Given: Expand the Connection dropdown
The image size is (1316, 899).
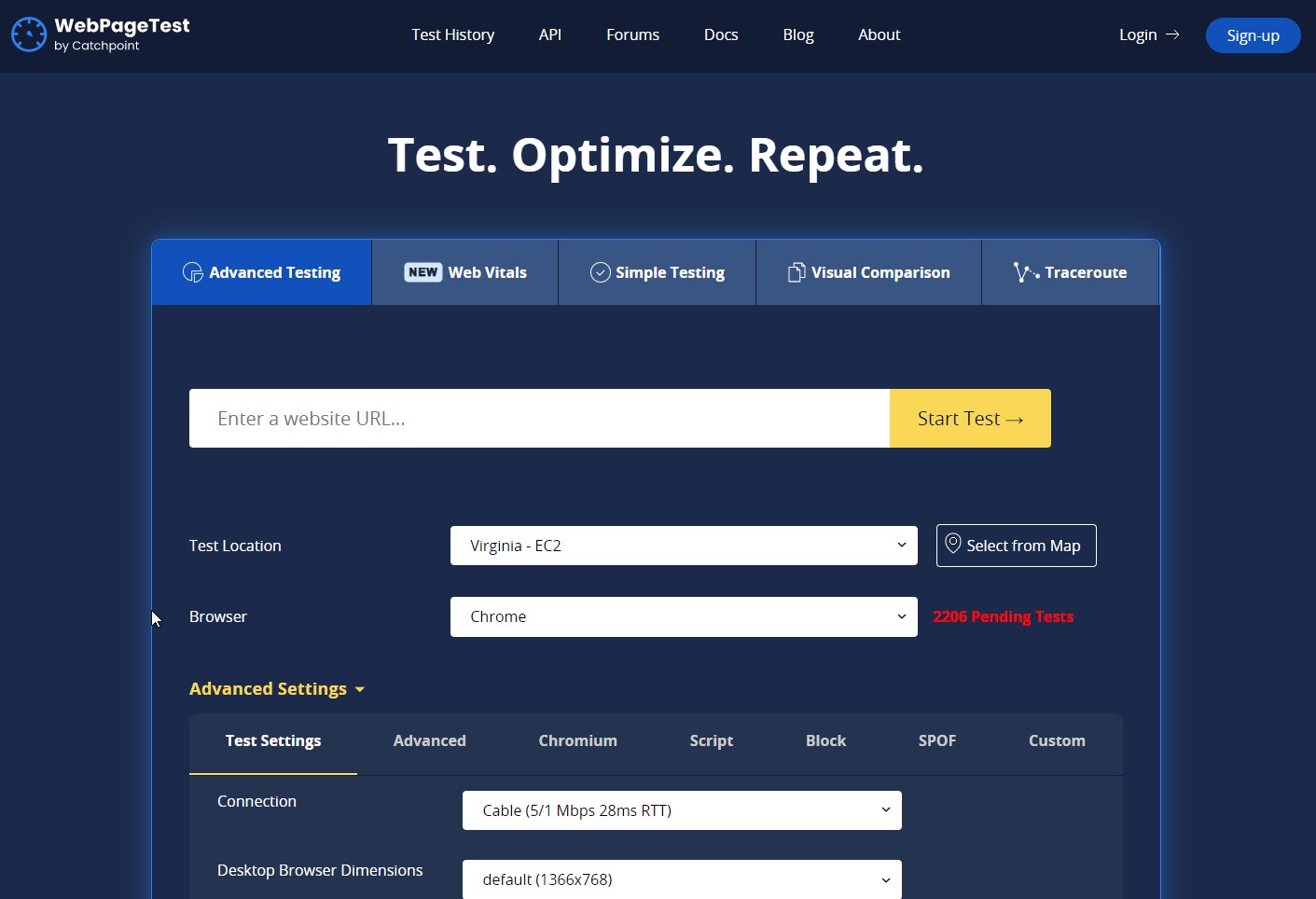Looking at the screenshot, I should [x=681, y=810].
